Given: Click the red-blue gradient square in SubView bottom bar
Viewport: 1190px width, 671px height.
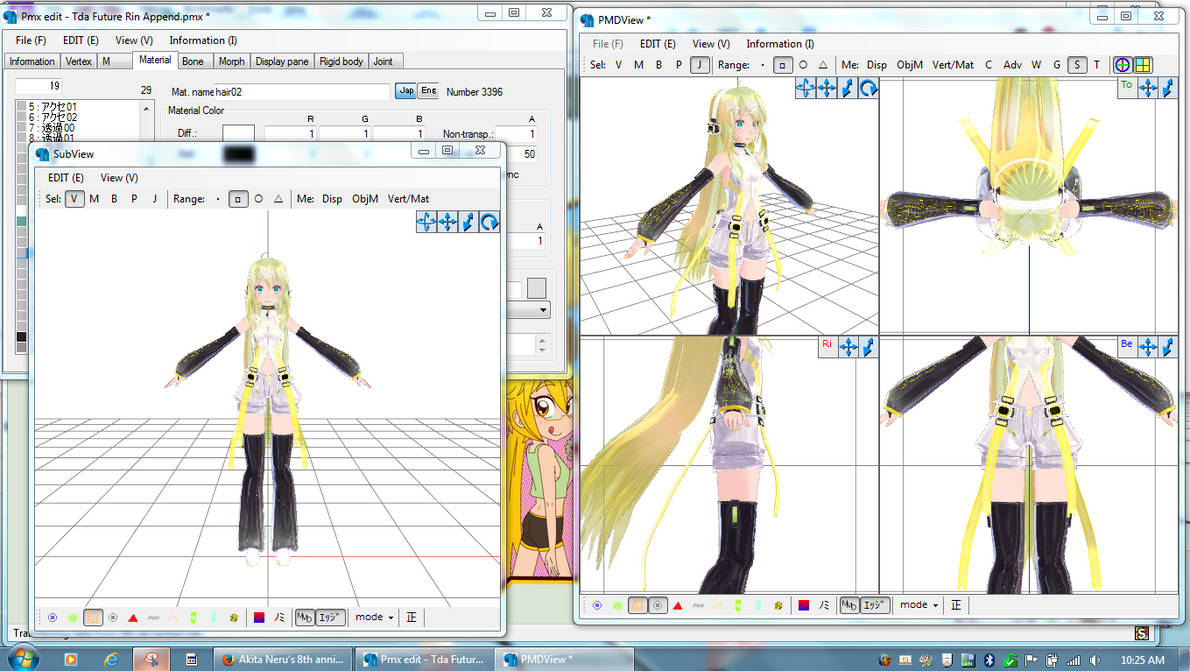Looking at the screenshot, I should click(x=259, y=618).
